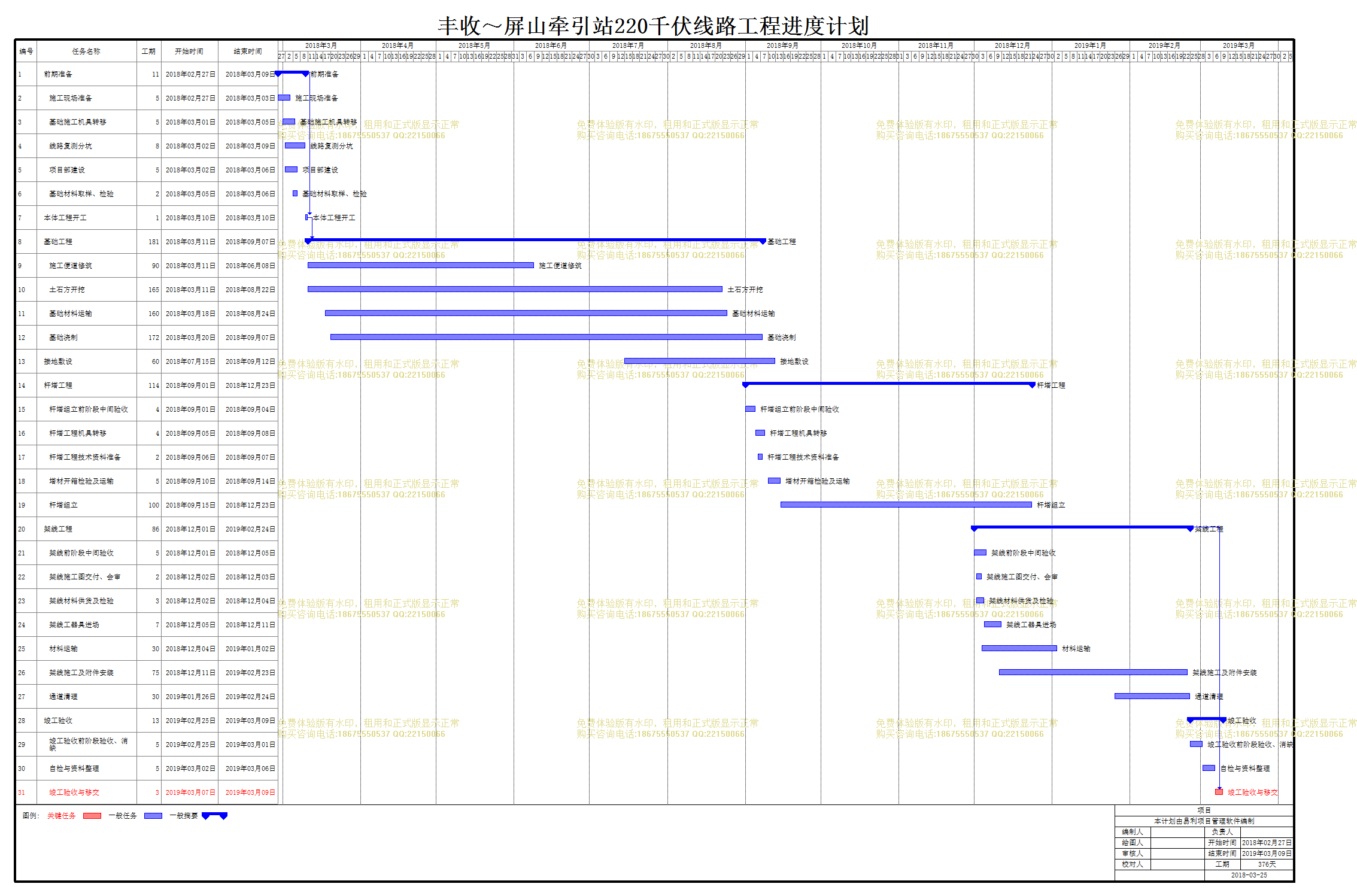Click the chart title 丰收~屏山牵引站220千伏线路工程进度计划
This screenshot has height=896, width=1357.
pyautogui.click(x=653, y=26)
